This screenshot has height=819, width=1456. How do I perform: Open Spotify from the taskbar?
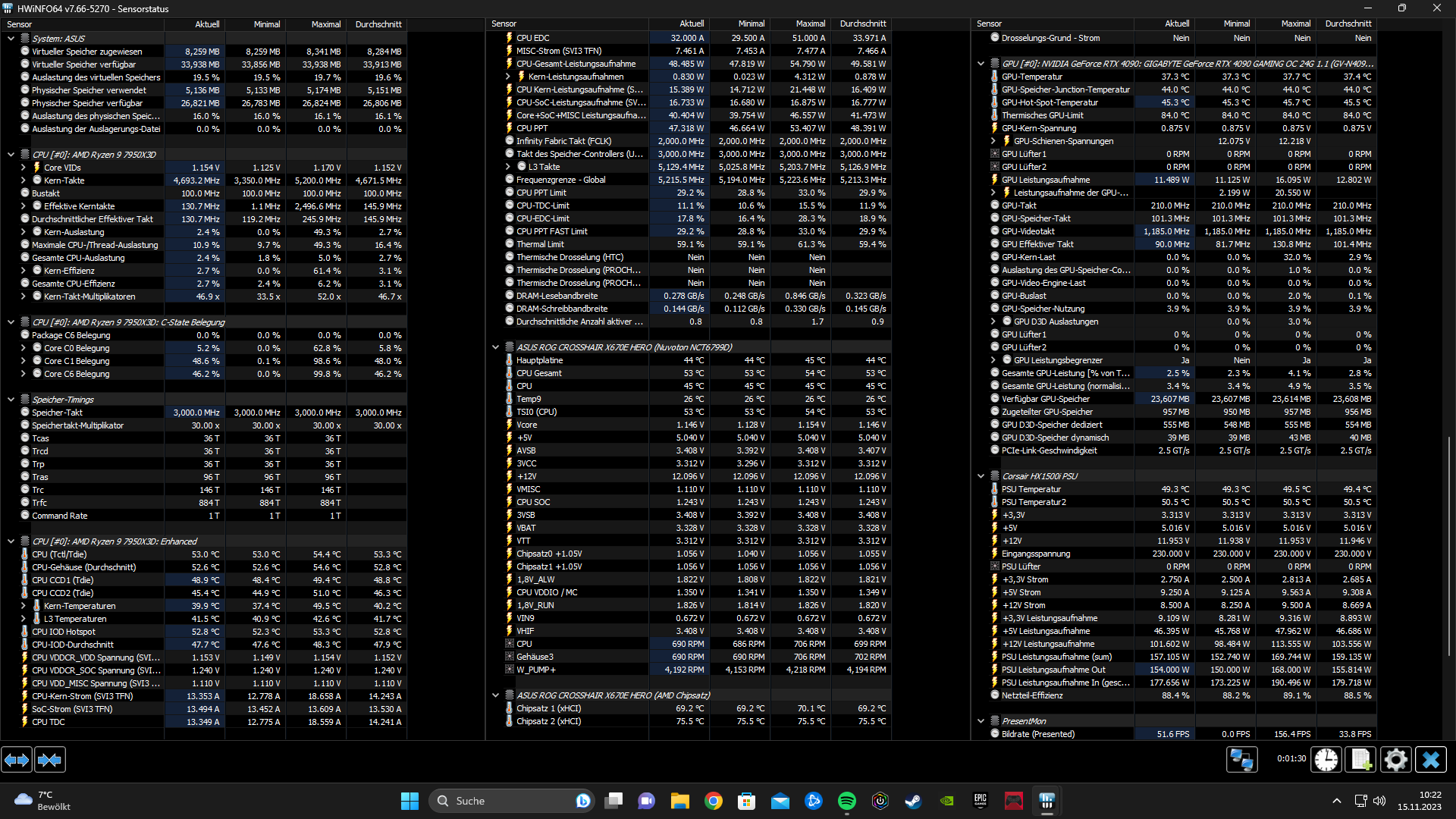point(847,801)
